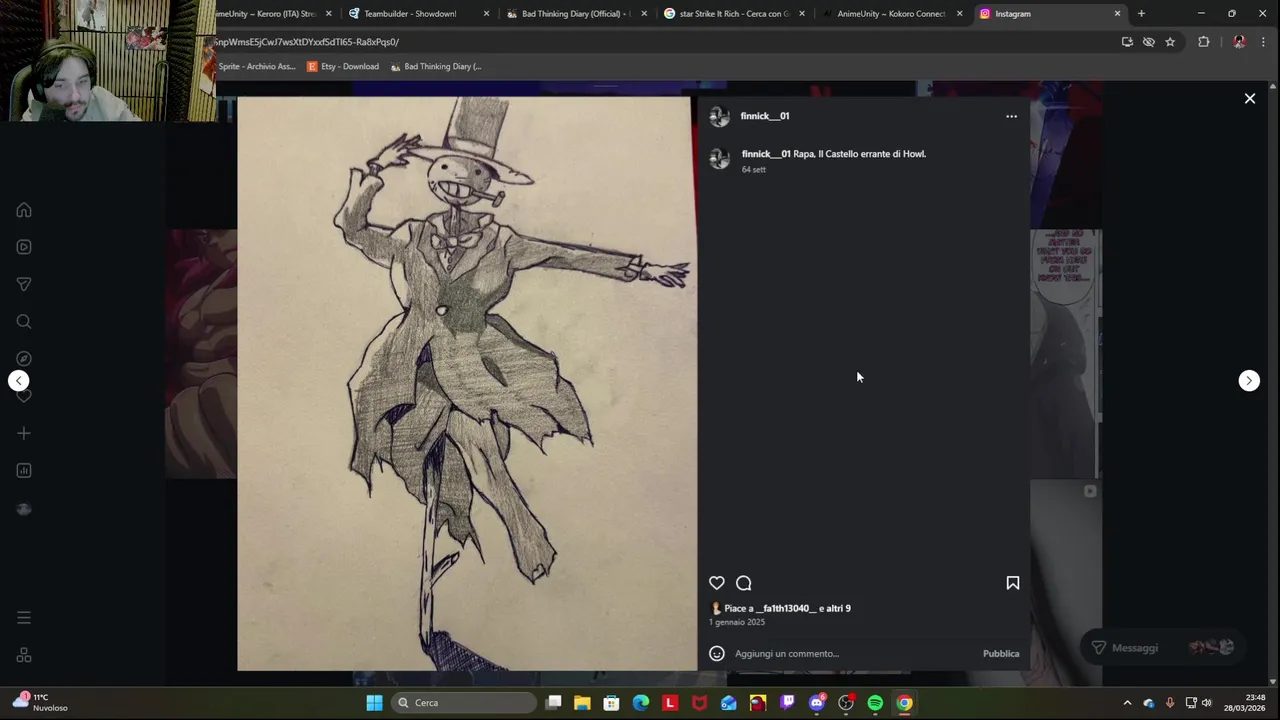Open comments via the speech bubble icon
This screenshot has width=1280, height=720.
click(x=744, y=583)
